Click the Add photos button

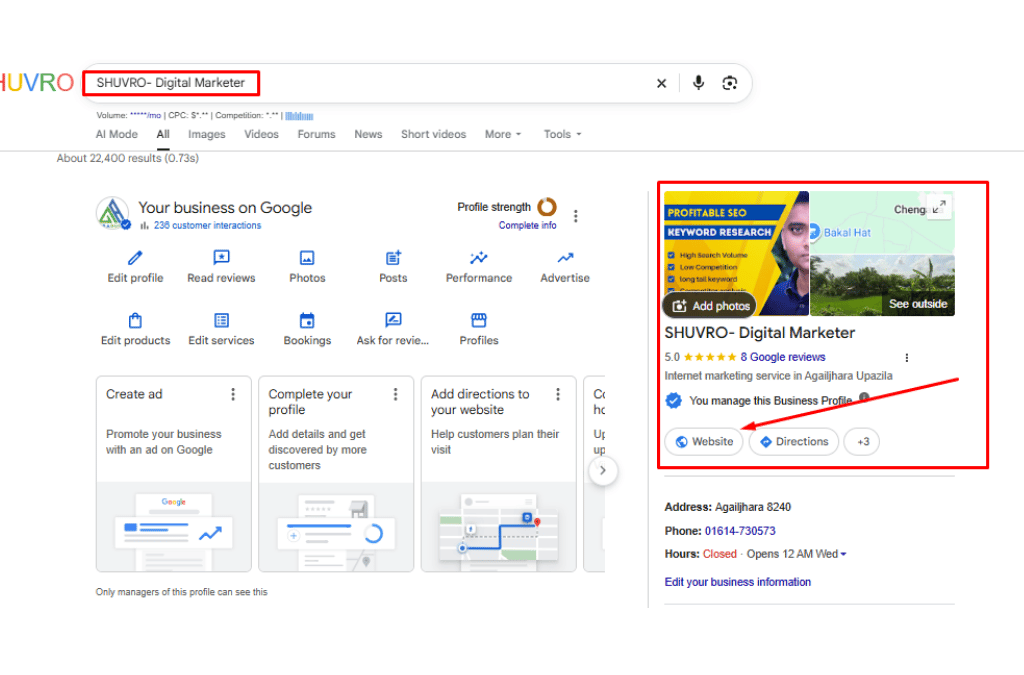pos(709,306)
